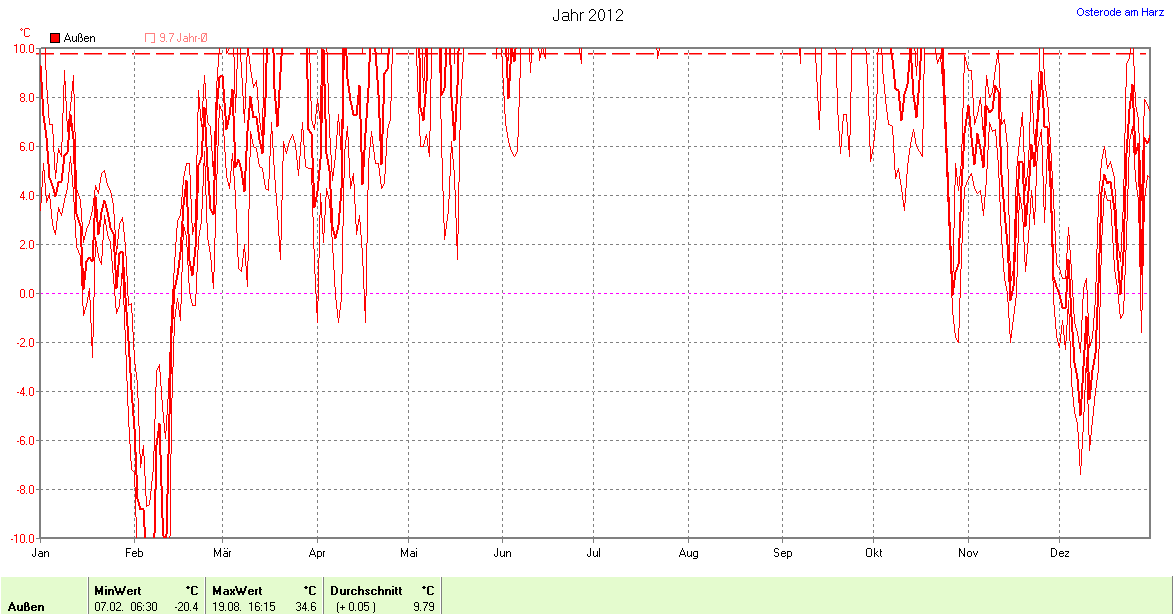Image resolution: width=1173 pixels, height=614 pixels.
Task: Click the Außen row label in table
Action: click(26, 607)
